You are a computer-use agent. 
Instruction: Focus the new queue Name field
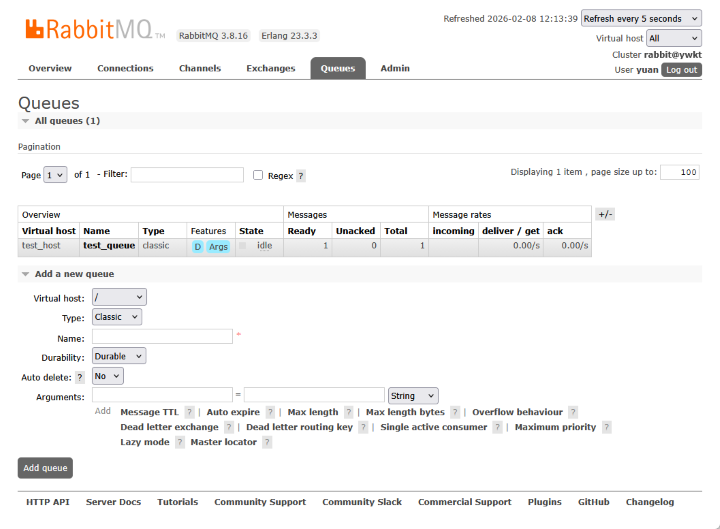coord(163,337)
